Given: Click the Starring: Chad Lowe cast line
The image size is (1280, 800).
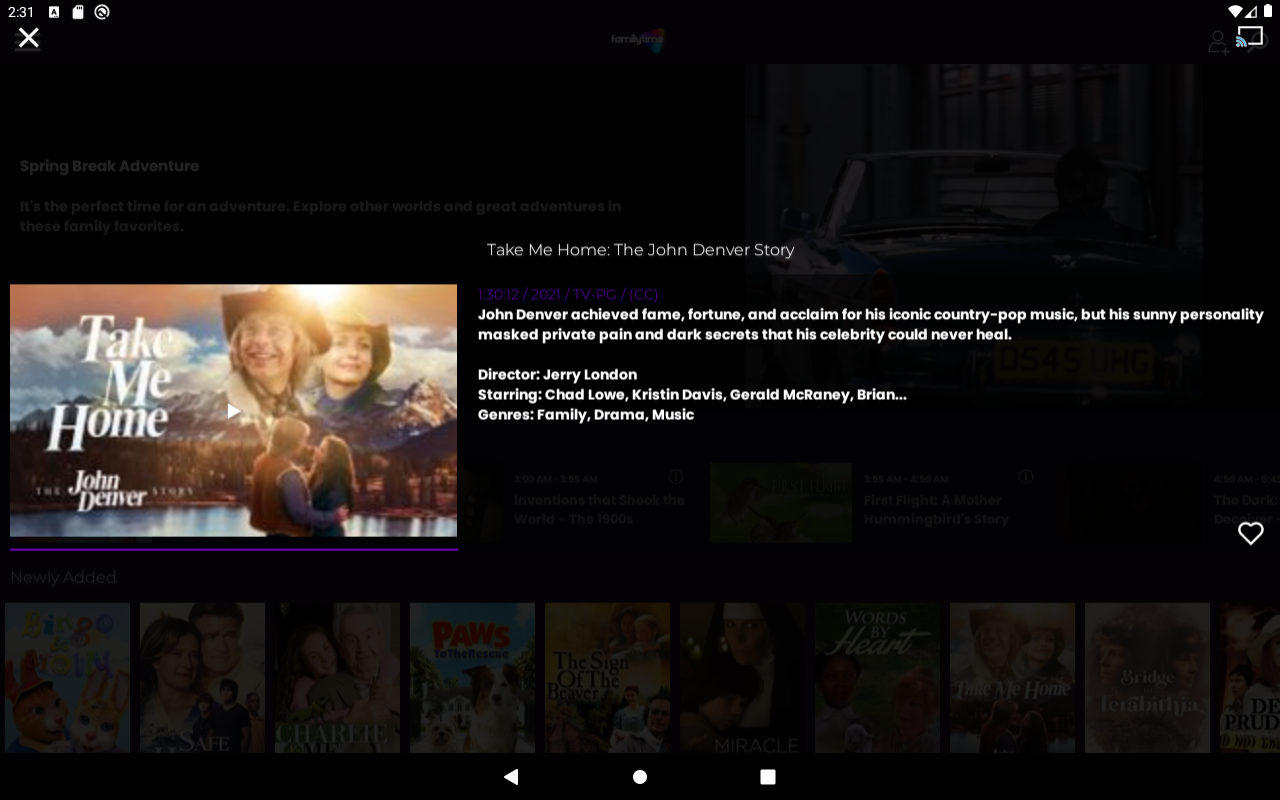Looking at the screenshot, I should 692,394.
